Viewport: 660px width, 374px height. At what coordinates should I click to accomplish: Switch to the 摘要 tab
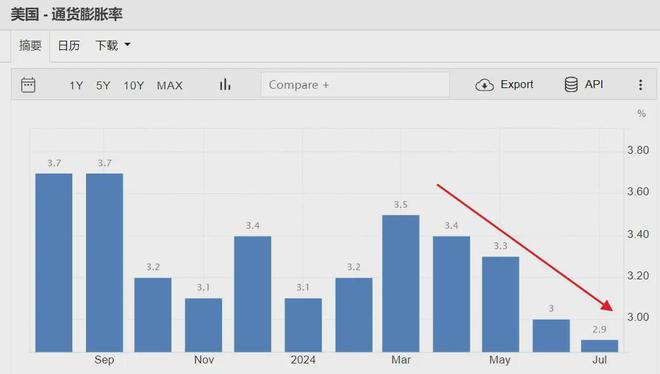click(30, 45)
